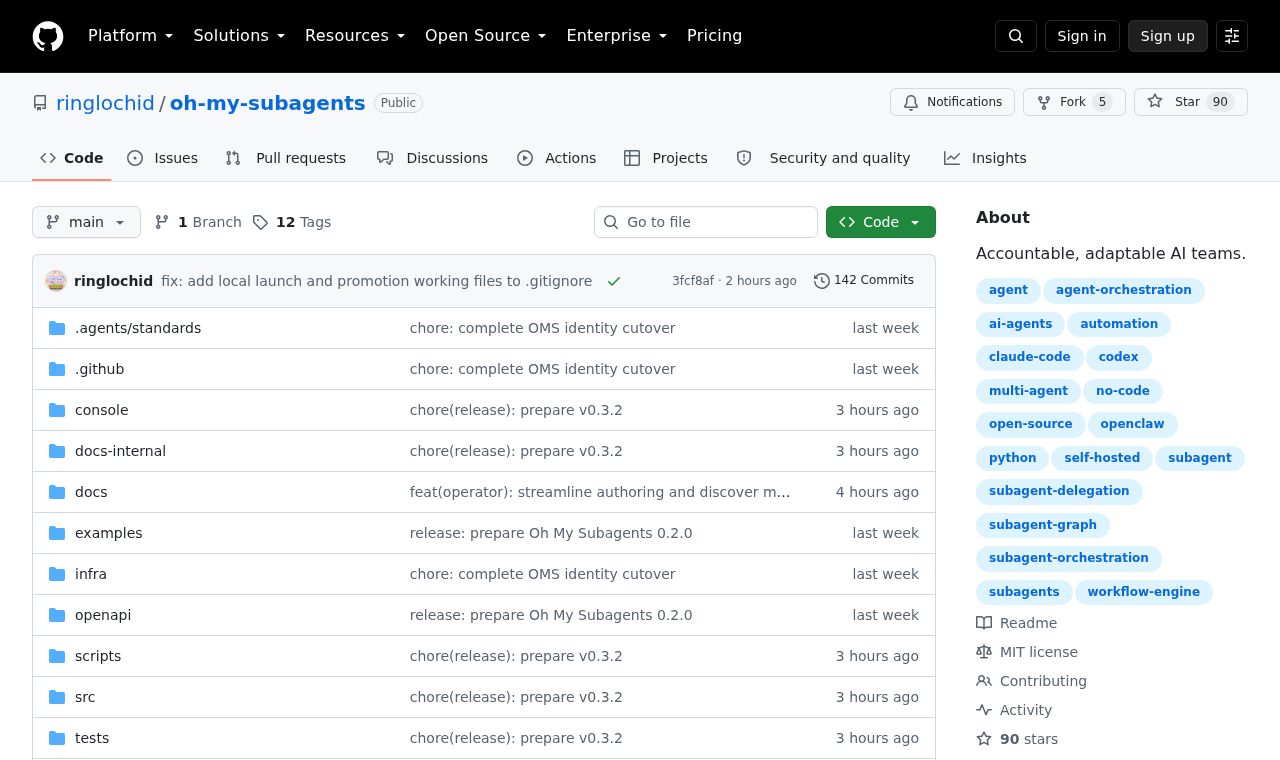Screen dimensions: 1280x760
Task: Click the folder icon beside openapi
Action: 57,615
